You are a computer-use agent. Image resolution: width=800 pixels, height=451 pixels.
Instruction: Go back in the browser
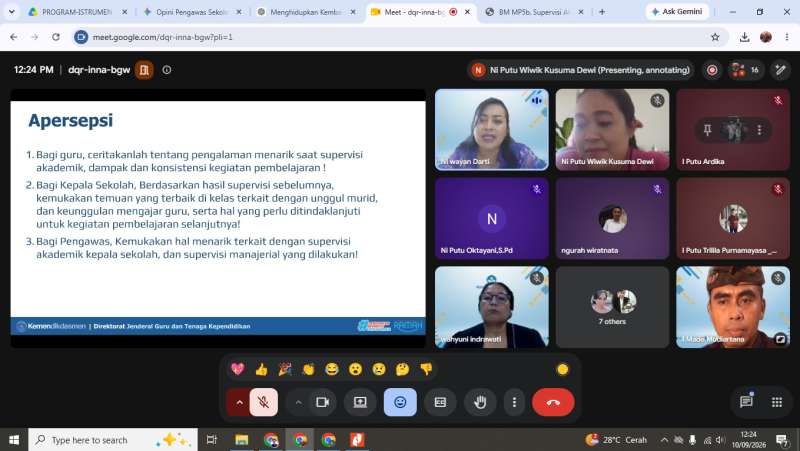(x=14, y=37)
